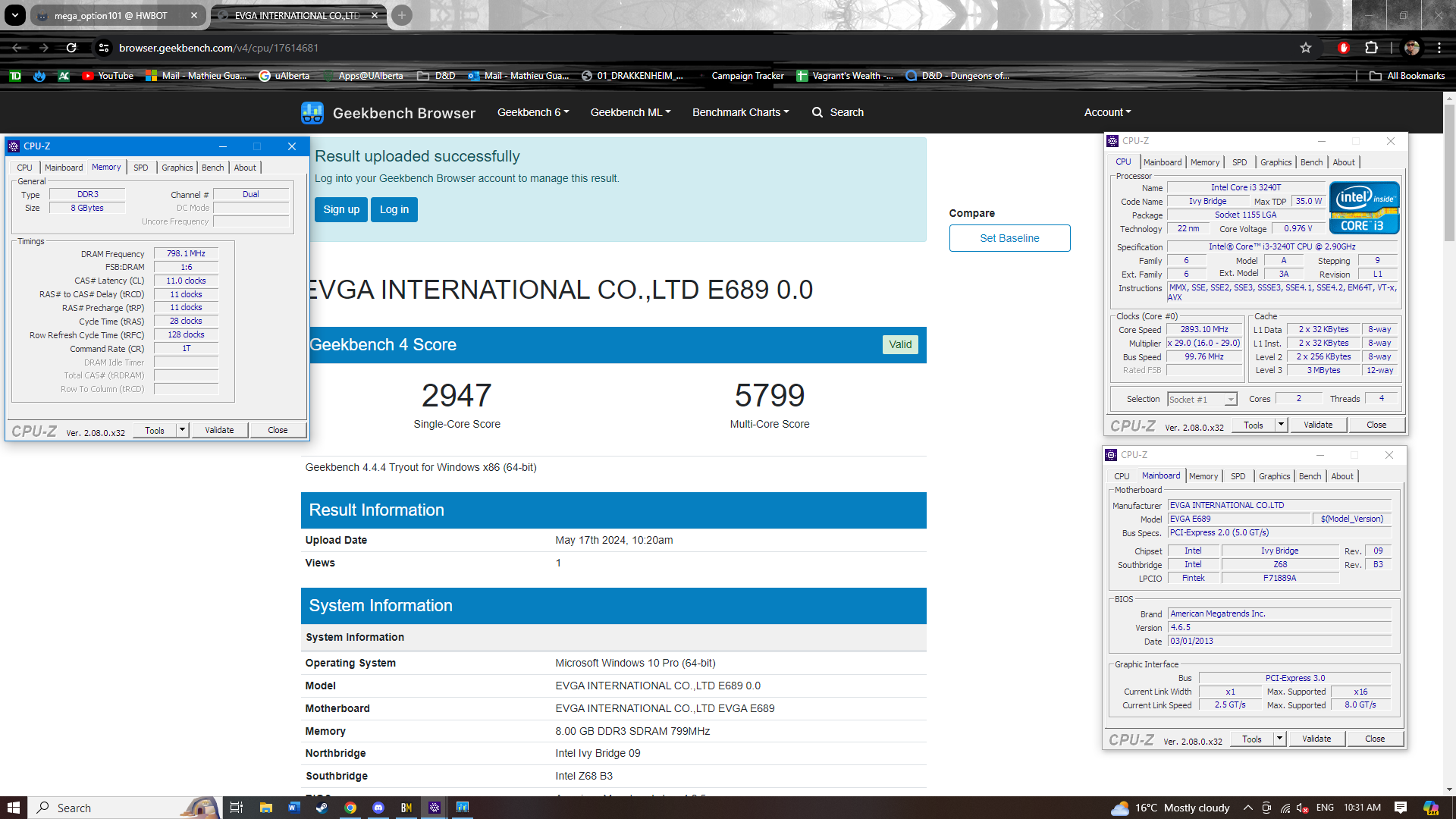The image size is (1456, 819).
Task: Open Chrome extensions puzzle icon
Action: click(1371, 48)
